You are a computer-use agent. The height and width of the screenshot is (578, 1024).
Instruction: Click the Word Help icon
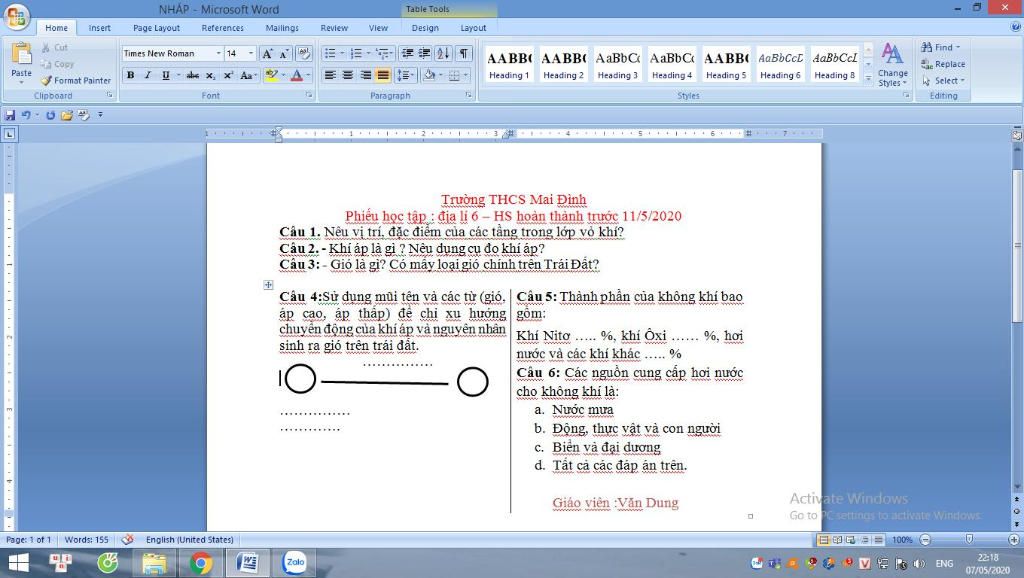click(1016, 27)
